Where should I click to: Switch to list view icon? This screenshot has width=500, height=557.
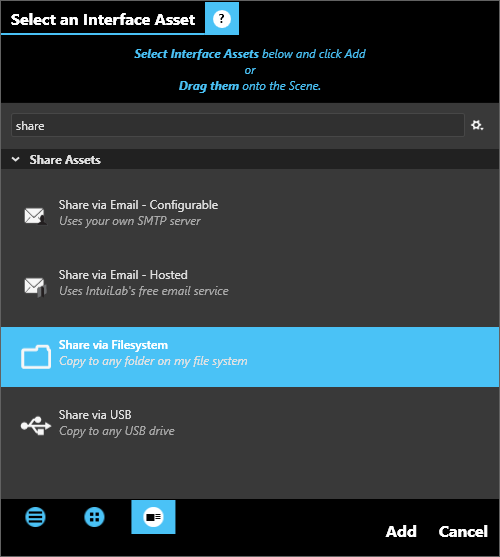tap(35, 517)
